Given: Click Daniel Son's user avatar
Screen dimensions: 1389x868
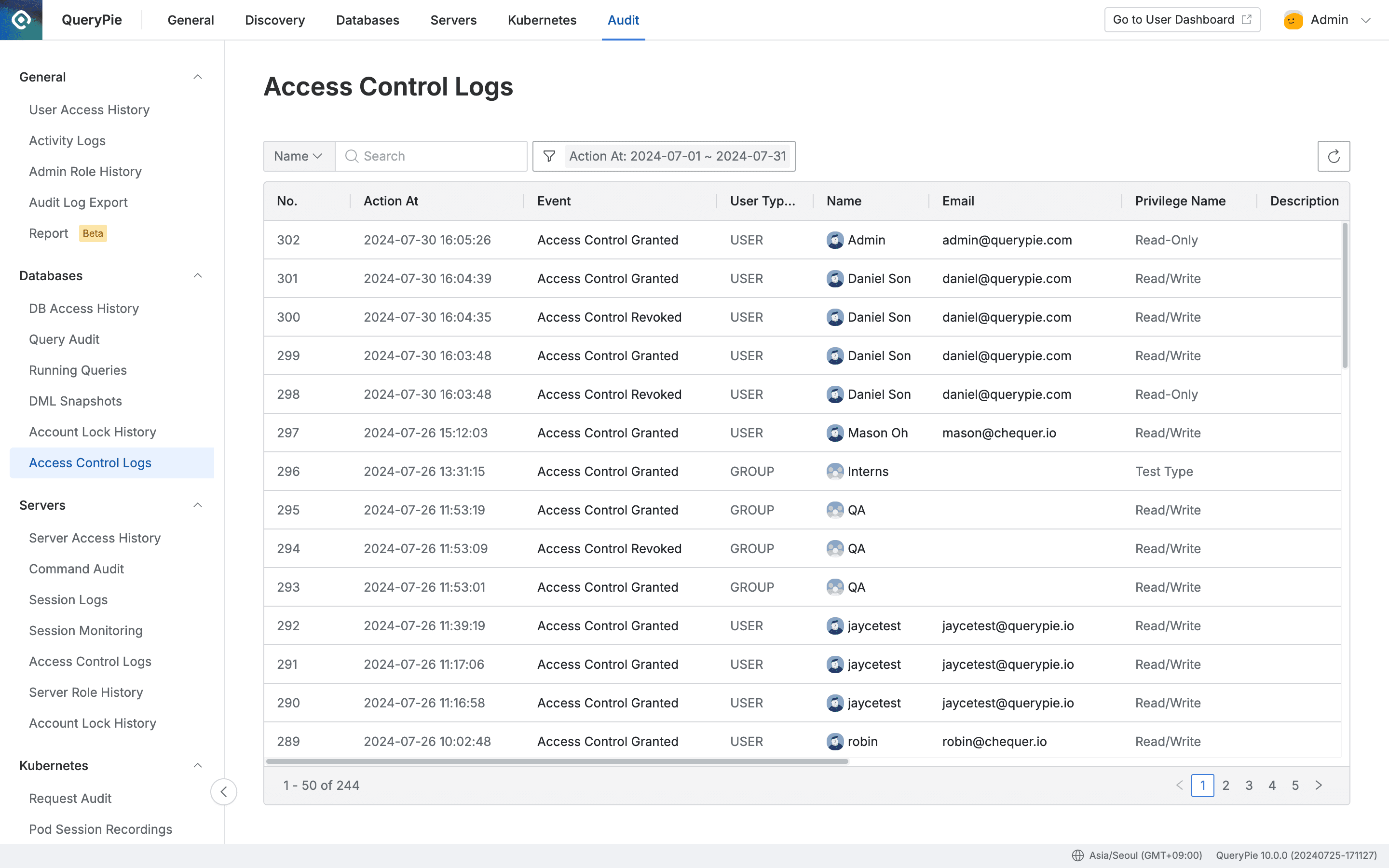Looking at the screenshot, I should coord(835,278).
